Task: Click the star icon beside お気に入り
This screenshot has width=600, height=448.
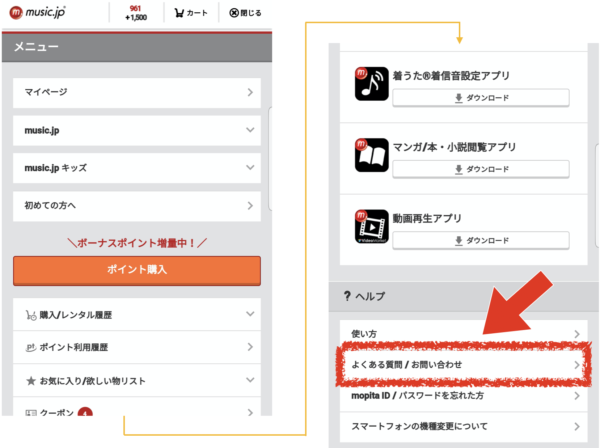Action: (x=31, y=381)
